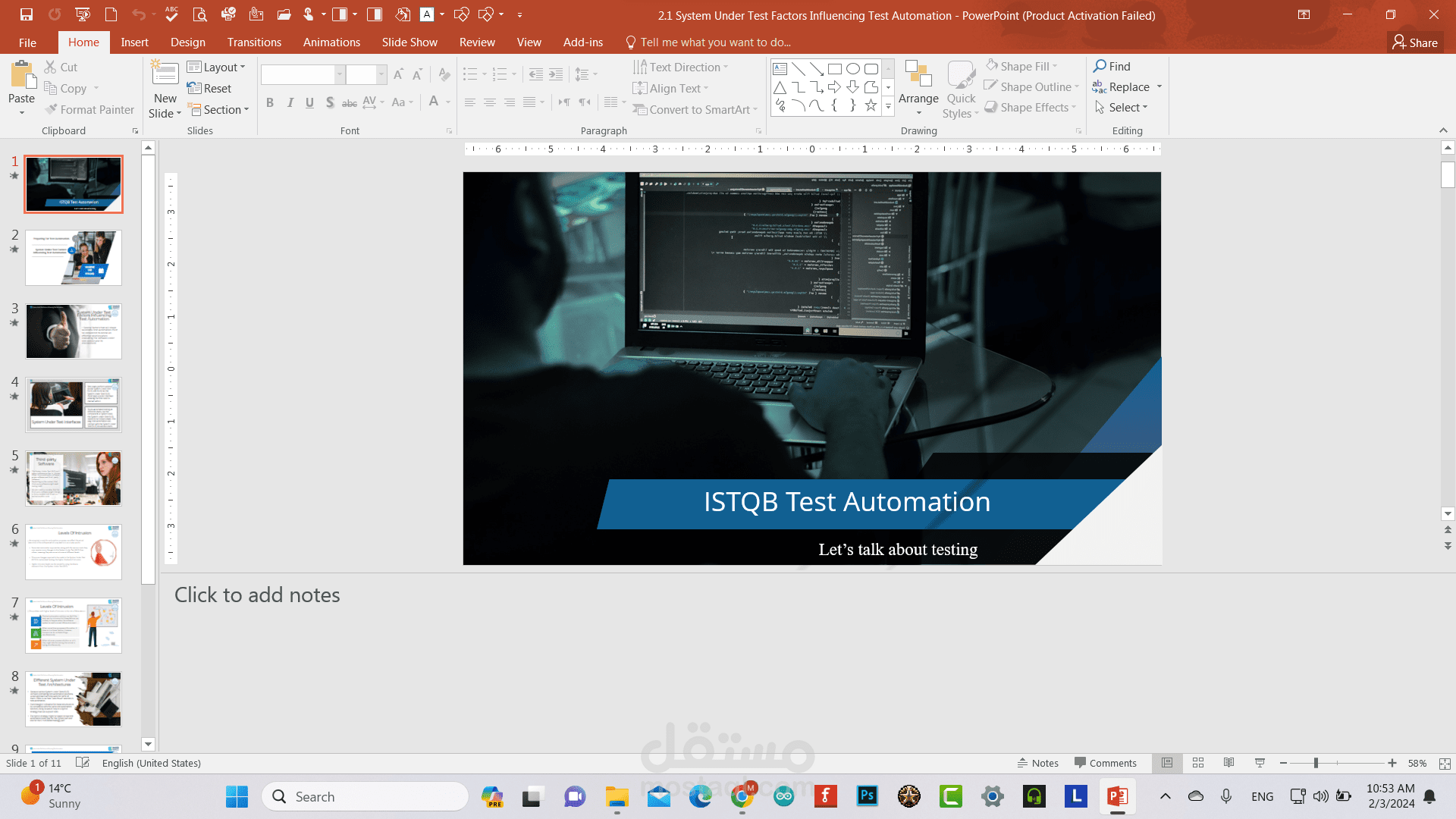Viewport: 1456px width, 819px height.
Task: Click the Find magnifier command
Action: click(x=1112, y=66)
